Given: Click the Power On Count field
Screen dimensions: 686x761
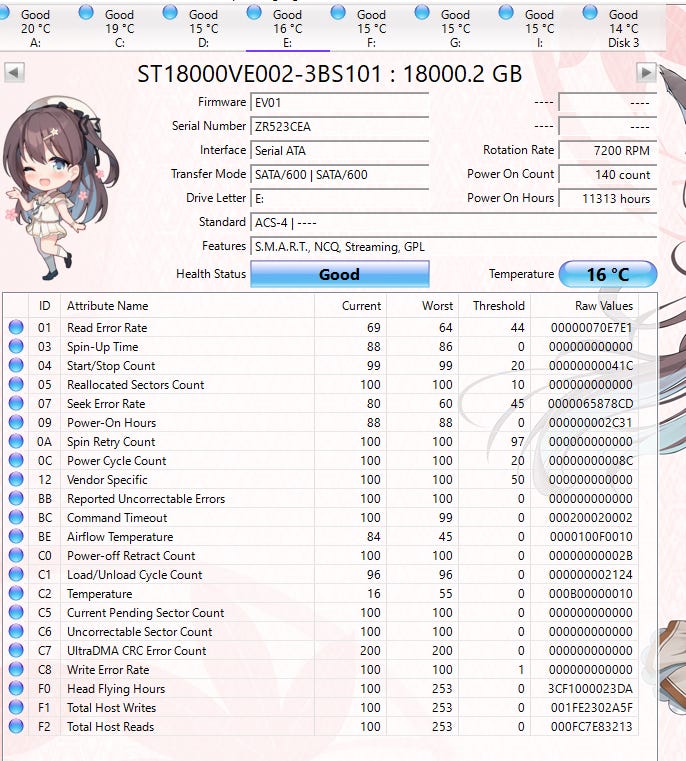Looking at the screenshot, I should pyautogui.click(x=608, y=175).
